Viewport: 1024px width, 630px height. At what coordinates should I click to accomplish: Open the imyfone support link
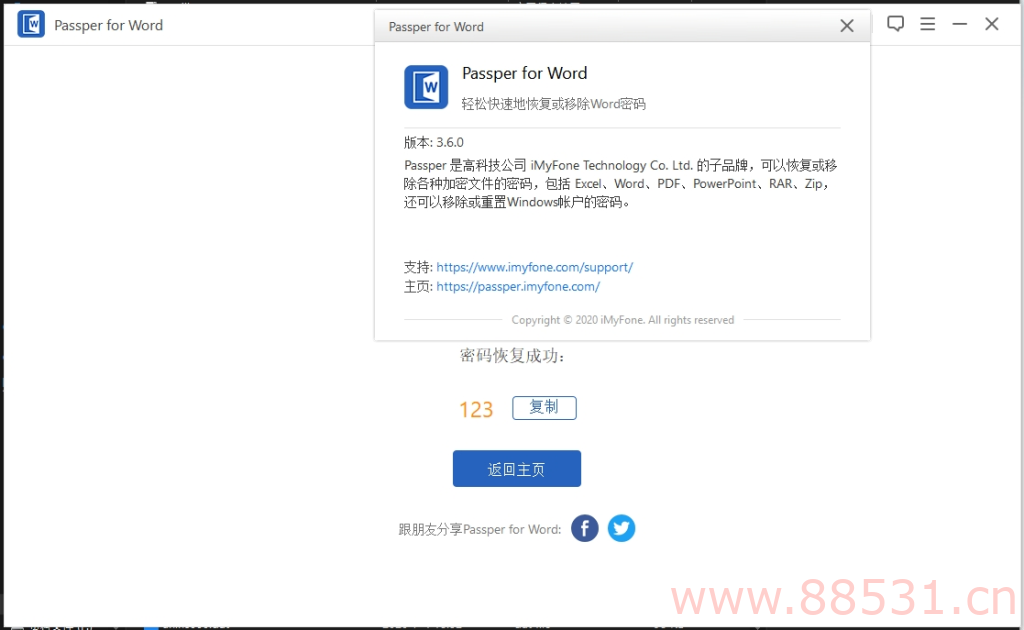point(534,267)
